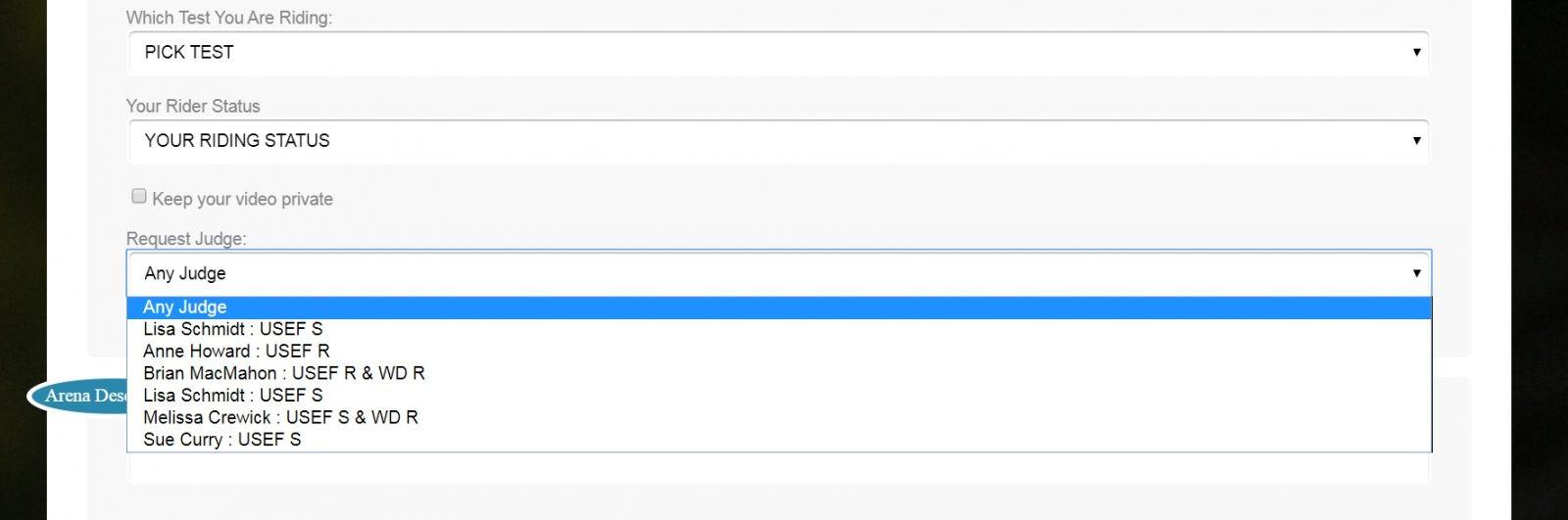Screen dimensions: 1568x520
Task: Click the 'Request Judge:' label
Action: click(x=186, y=239)
